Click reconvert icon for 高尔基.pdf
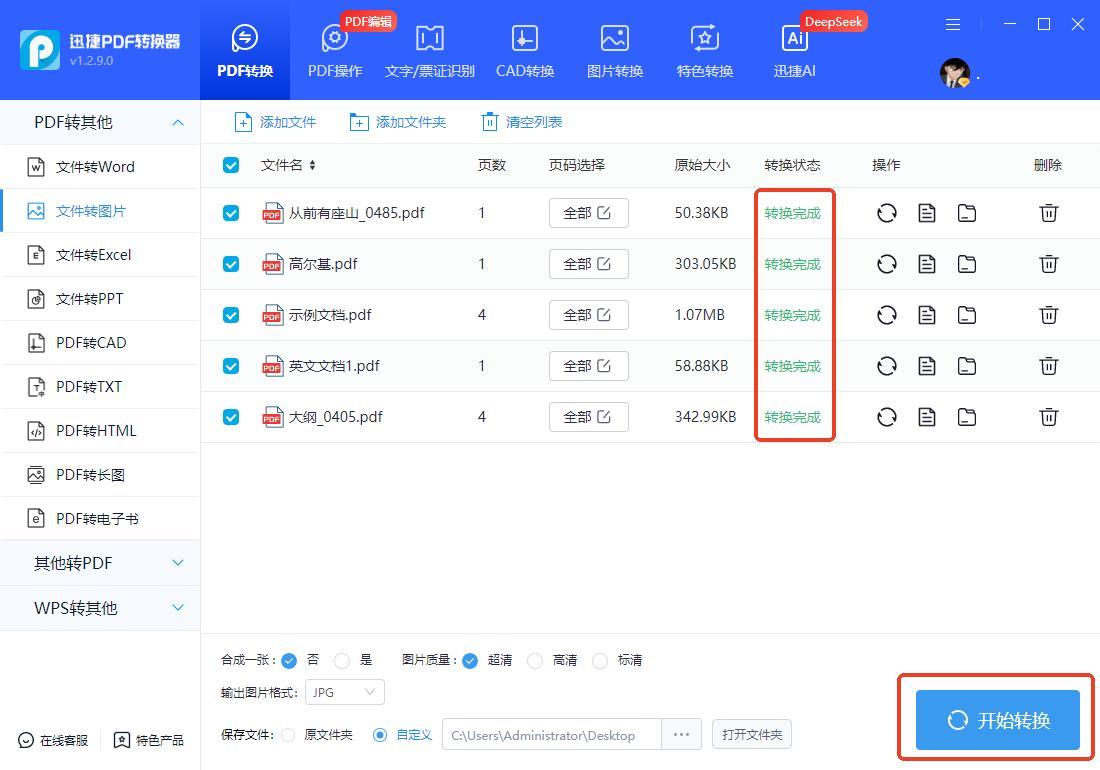Viewport: 1100px width, 770px height. (886, 264)
